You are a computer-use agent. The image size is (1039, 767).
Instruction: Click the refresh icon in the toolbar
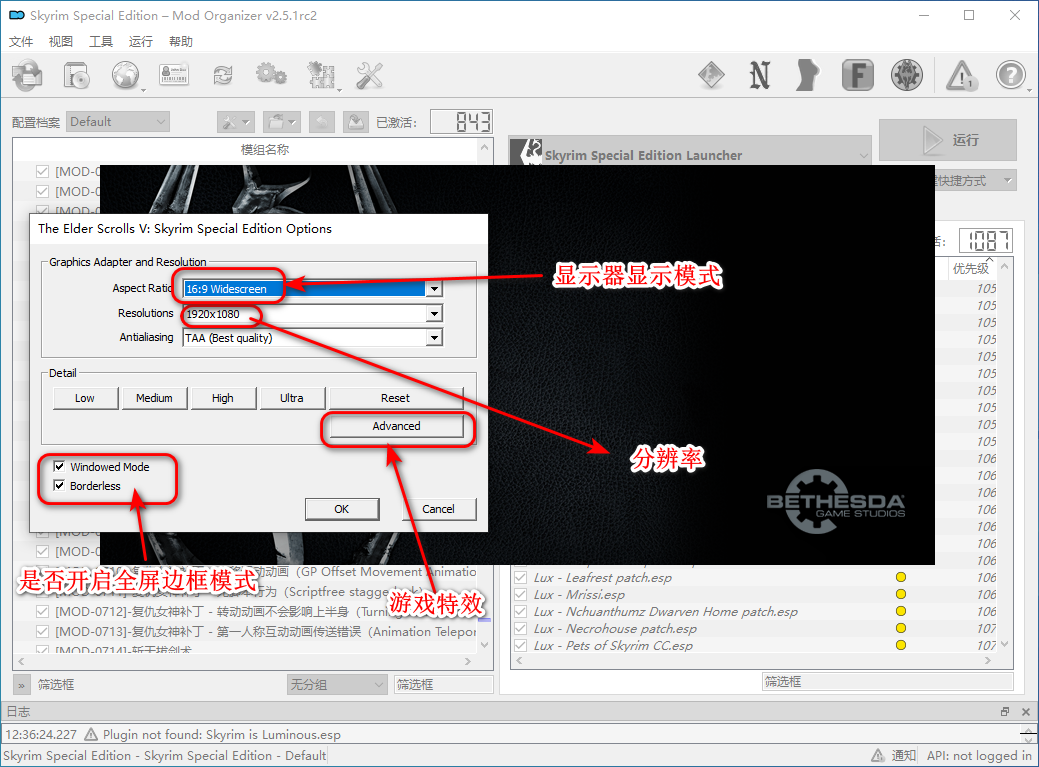[x=222, y=75]
